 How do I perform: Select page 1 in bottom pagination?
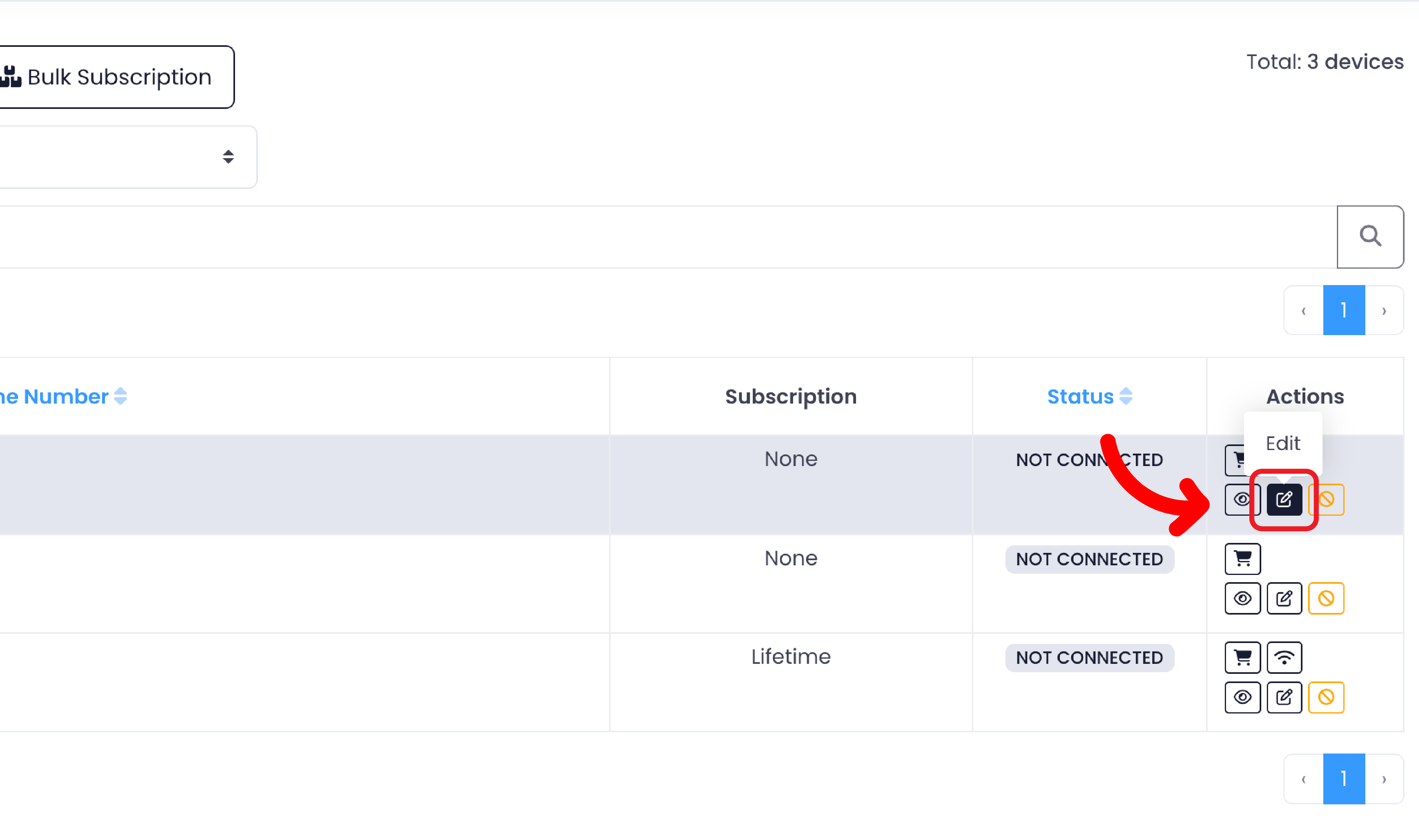(x=1344, y=779)
